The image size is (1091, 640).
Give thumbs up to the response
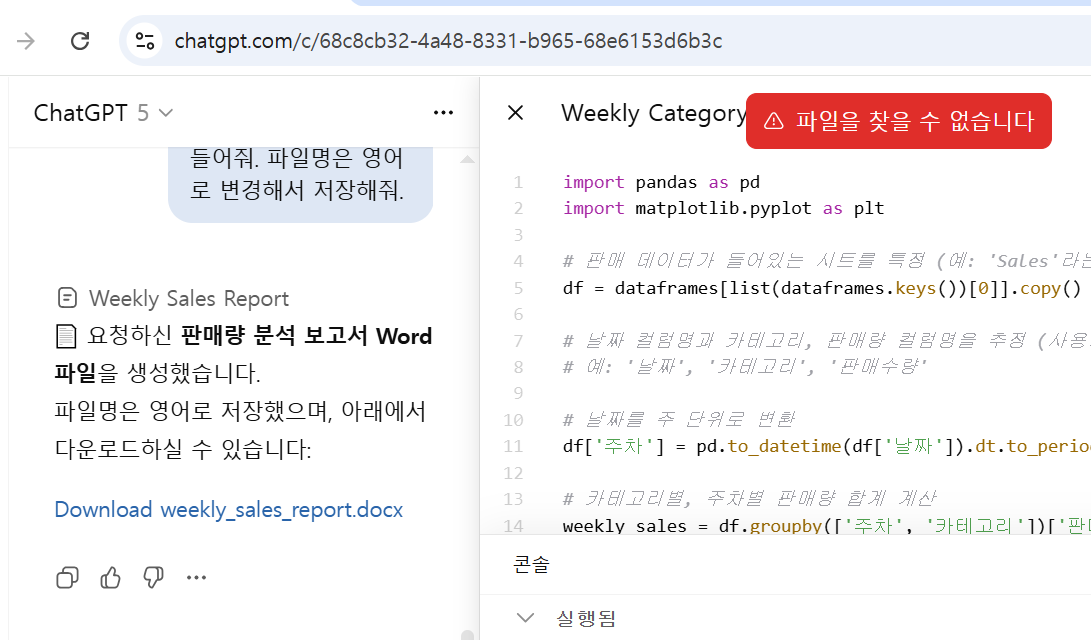point(111,577)
